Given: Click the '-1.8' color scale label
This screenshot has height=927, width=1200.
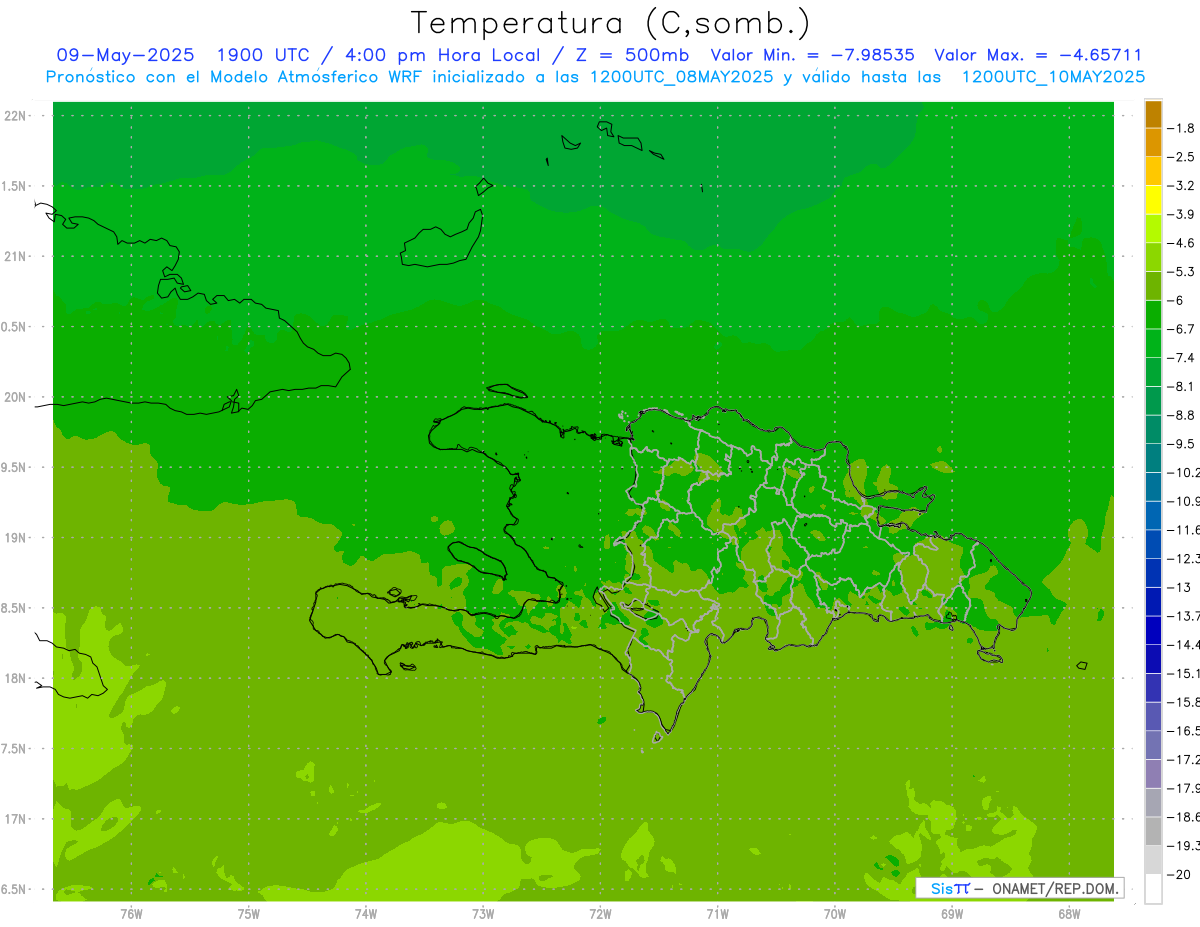Looking at the screenshot, I should [1181, 128].
